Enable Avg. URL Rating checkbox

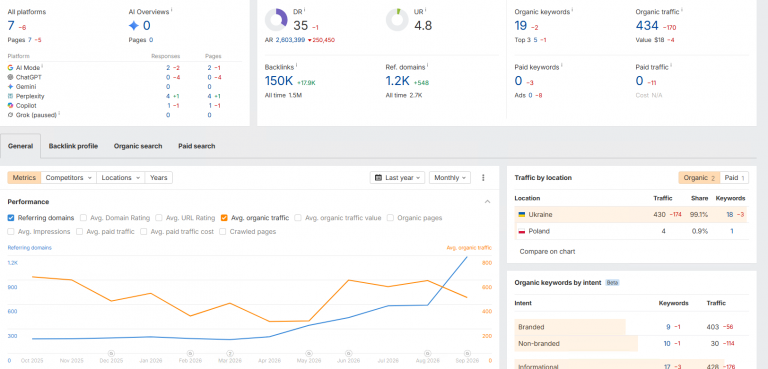(x=159, y=218)
